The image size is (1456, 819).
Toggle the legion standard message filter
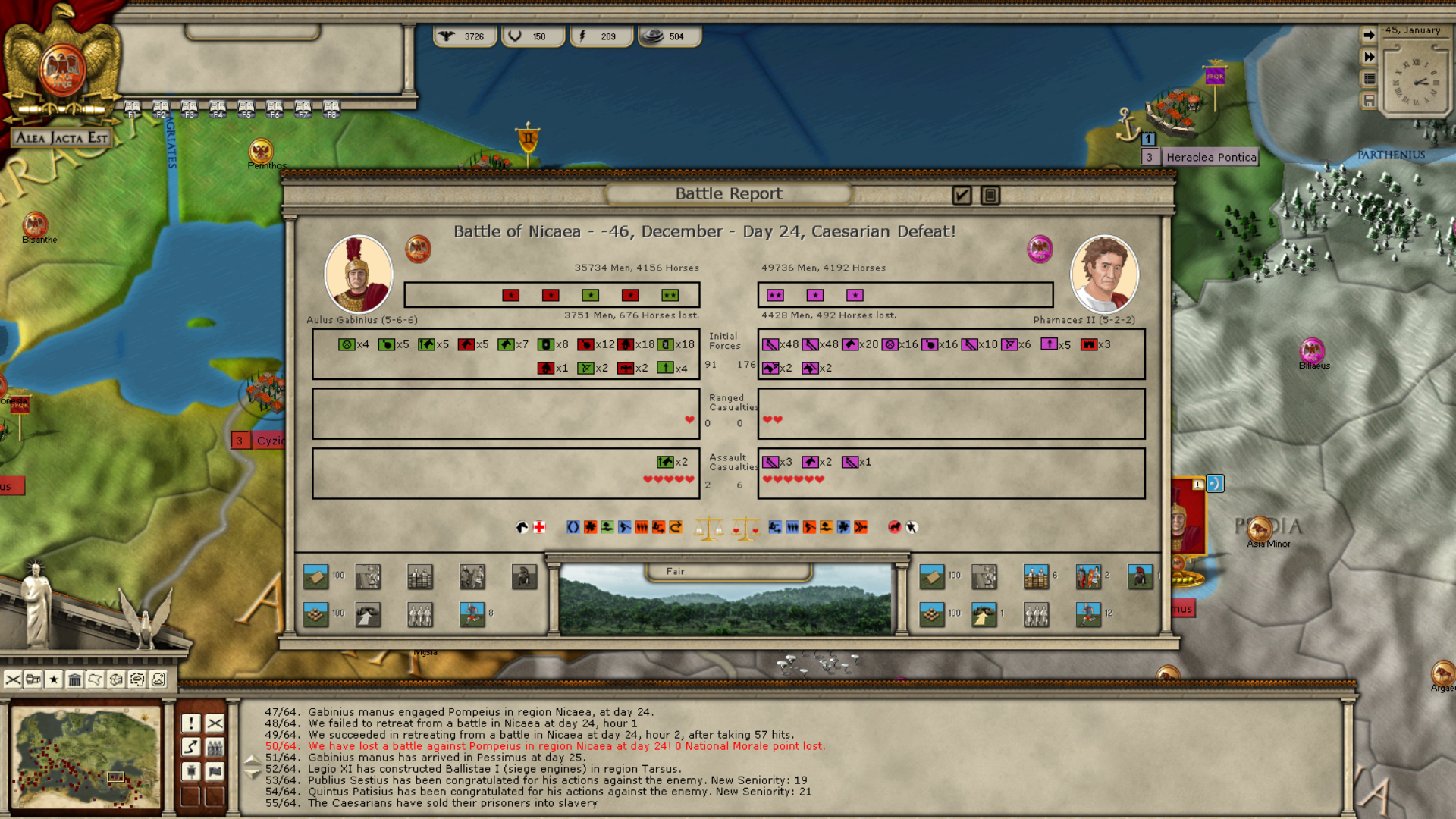pos(190,772)
